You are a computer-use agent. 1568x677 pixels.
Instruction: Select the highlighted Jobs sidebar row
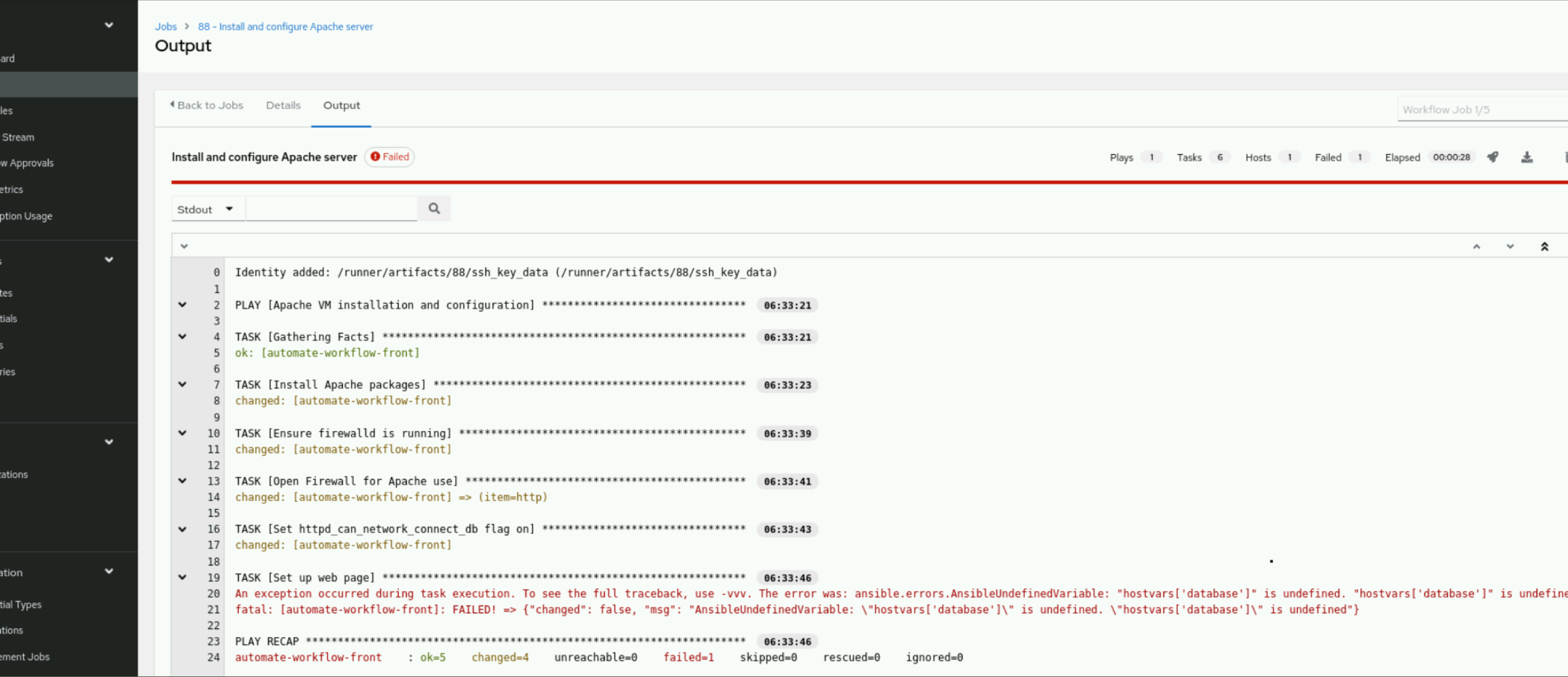coord(69,85)
